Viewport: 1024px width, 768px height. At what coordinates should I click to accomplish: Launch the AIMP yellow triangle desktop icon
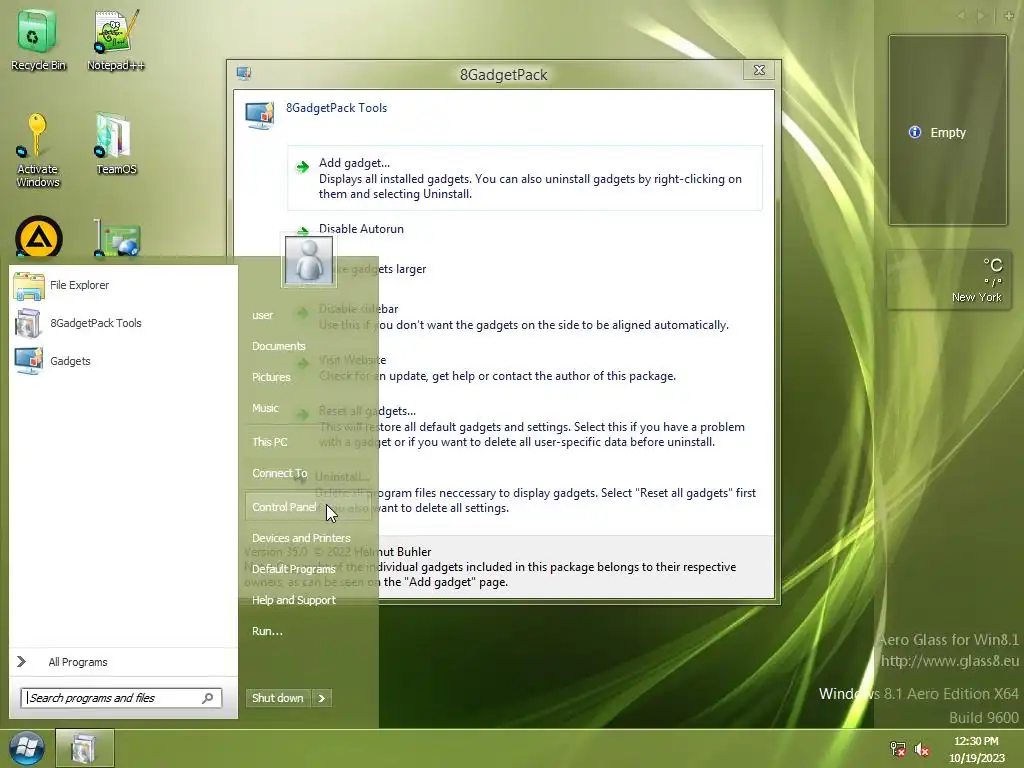(39, 237)
